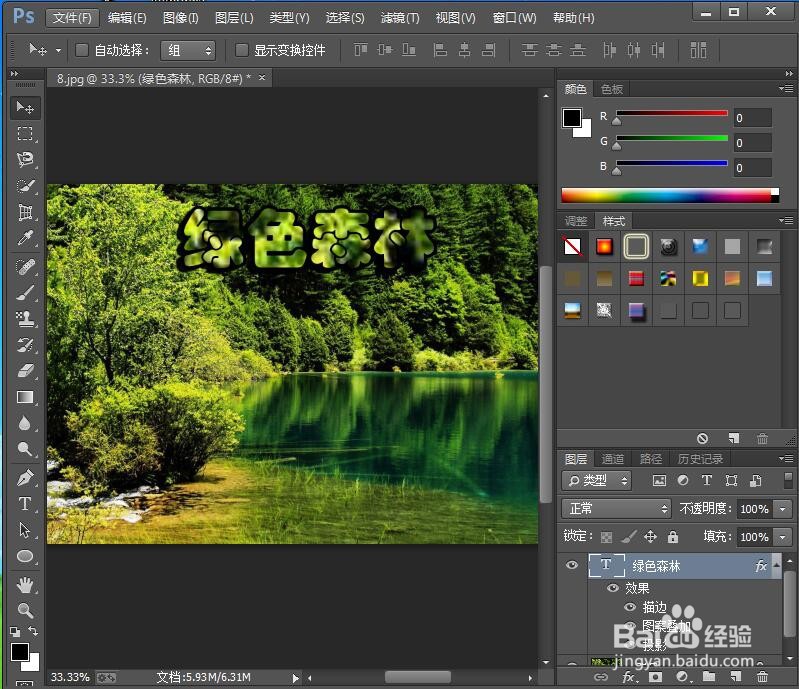Select the Quick Selection tool
The image size is (799, 689).
tap(24, 186)
